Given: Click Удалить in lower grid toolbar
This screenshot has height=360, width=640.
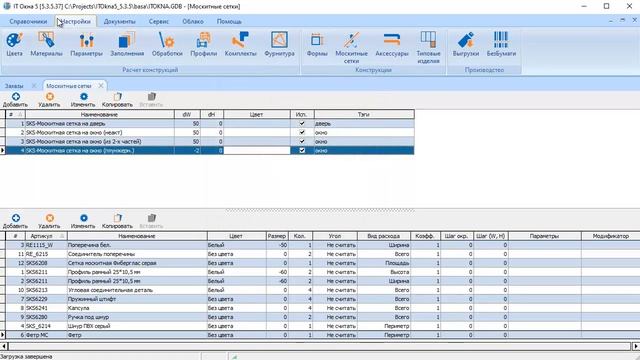Looking at the screenshot, I should 49,221.
